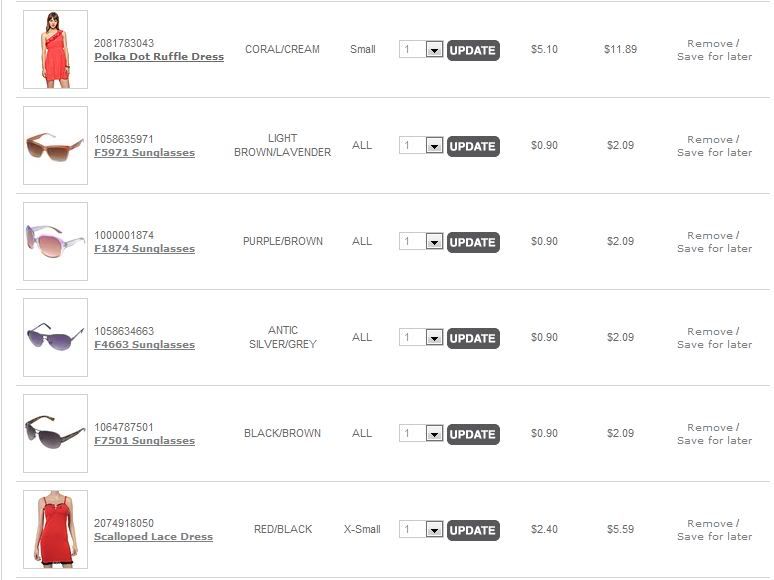
Task: Open the Polka Dot Ruffle Dress thumbnail
Action: (x=55, y=49)
